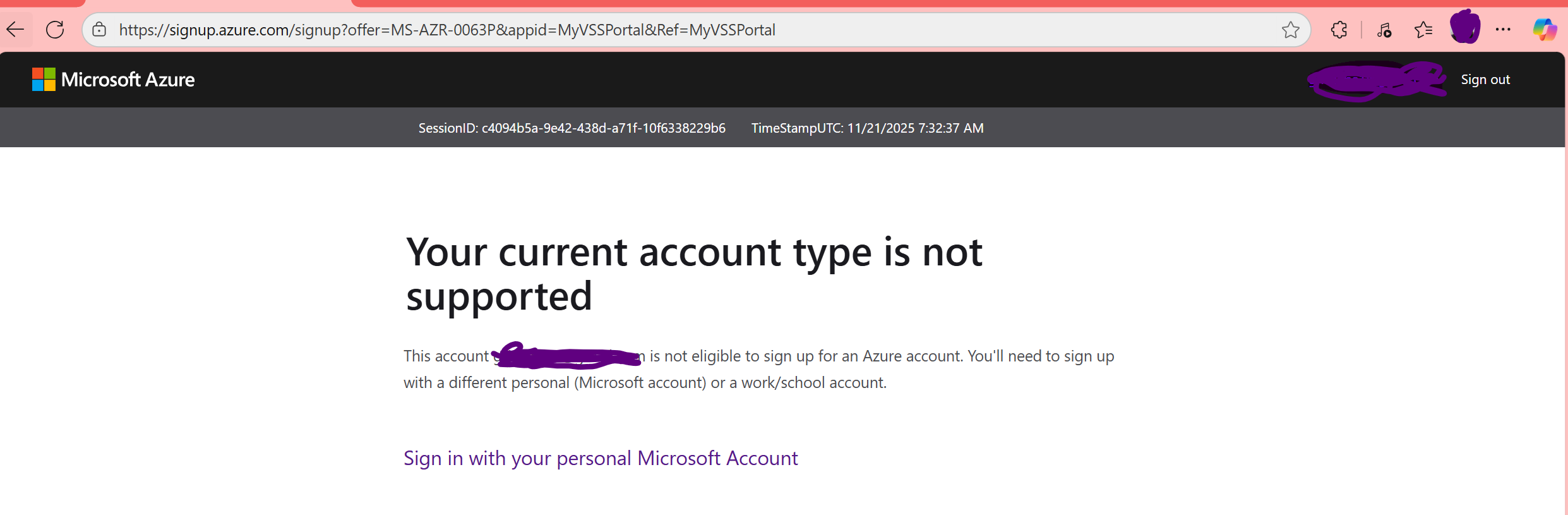Open the browser Extensions puzzle icon
Viewport: 1568px width, 515px height.
click(1339, 30)
